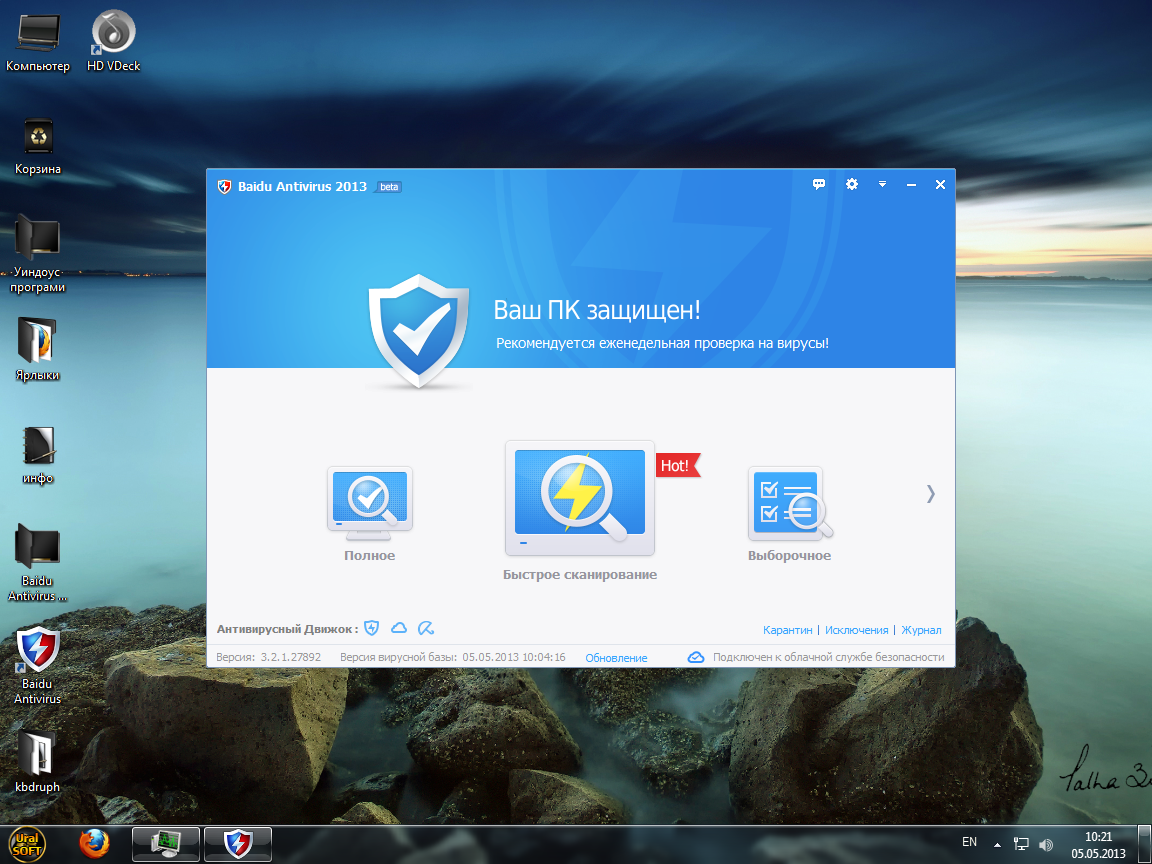Click the cloud security connection icon
This screenshot has height=864, width=1152.
[696, 657]
